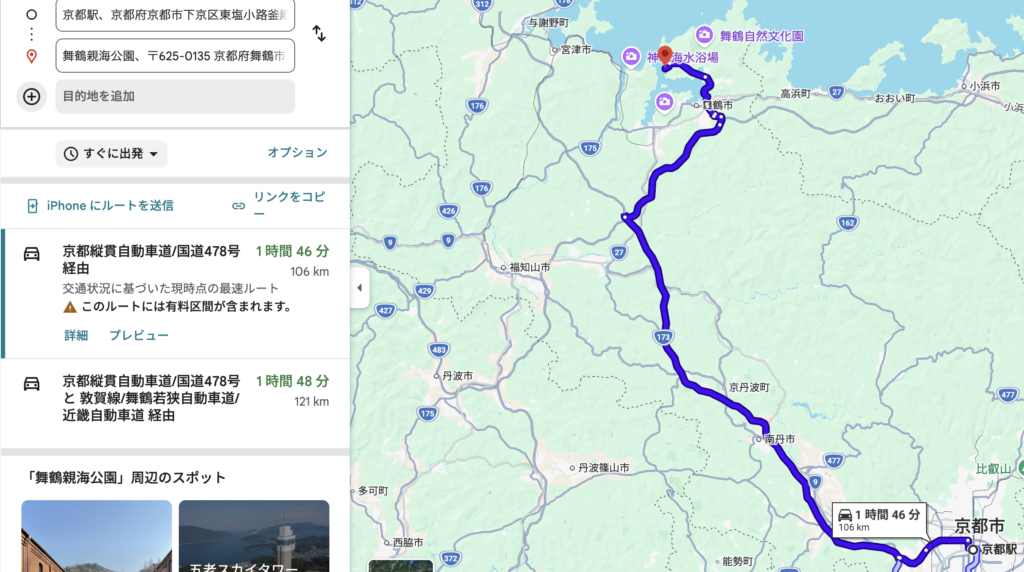Swap origin and destination with reverse arrows
1024x572 pixels.
tap(319, 33)
